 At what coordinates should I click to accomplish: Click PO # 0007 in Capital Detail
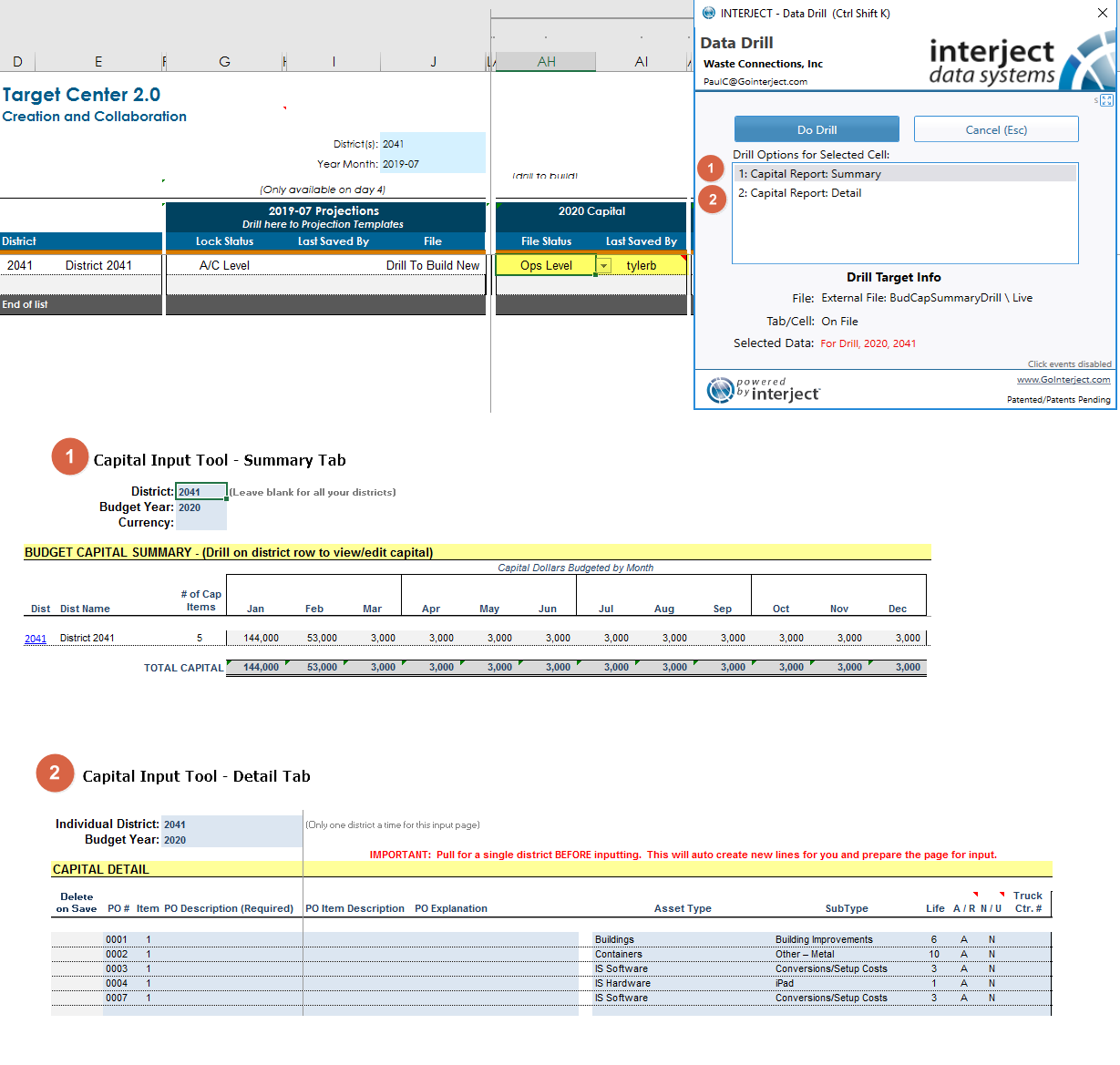117,998
